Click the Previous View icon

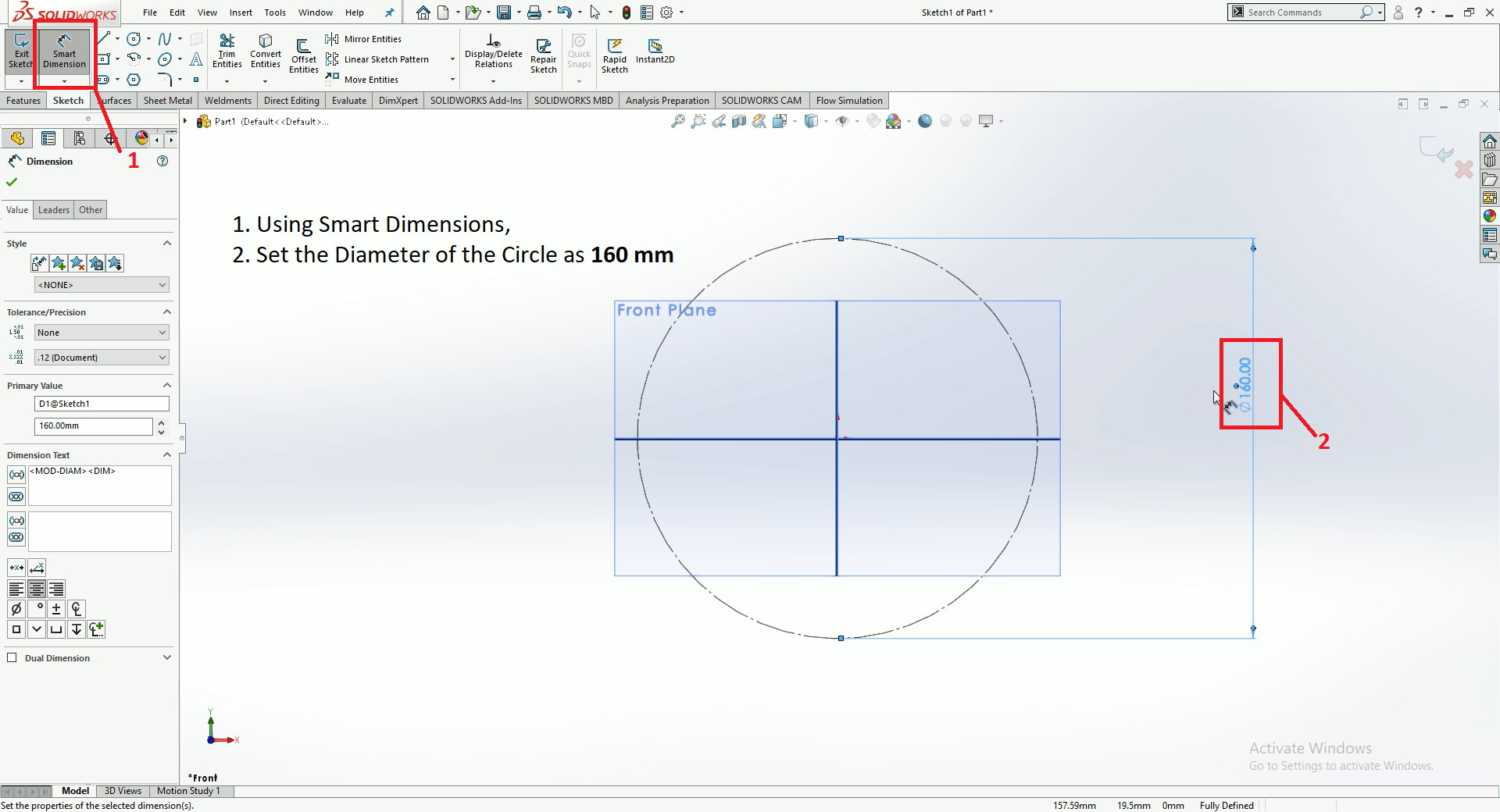click(x=718, y=121)
